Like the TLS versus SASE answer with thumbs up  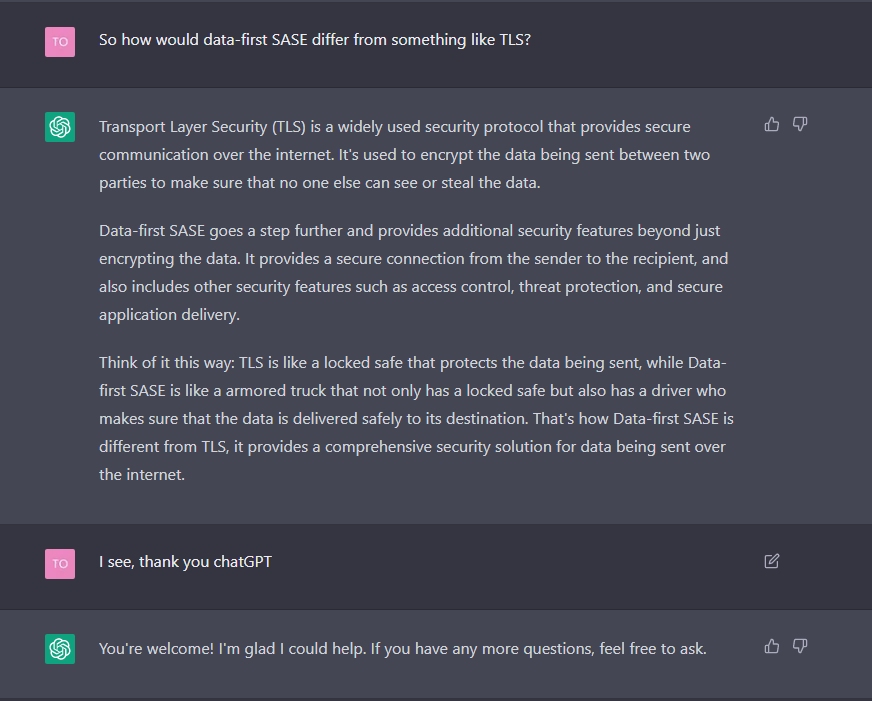click(x=771, y=124)
